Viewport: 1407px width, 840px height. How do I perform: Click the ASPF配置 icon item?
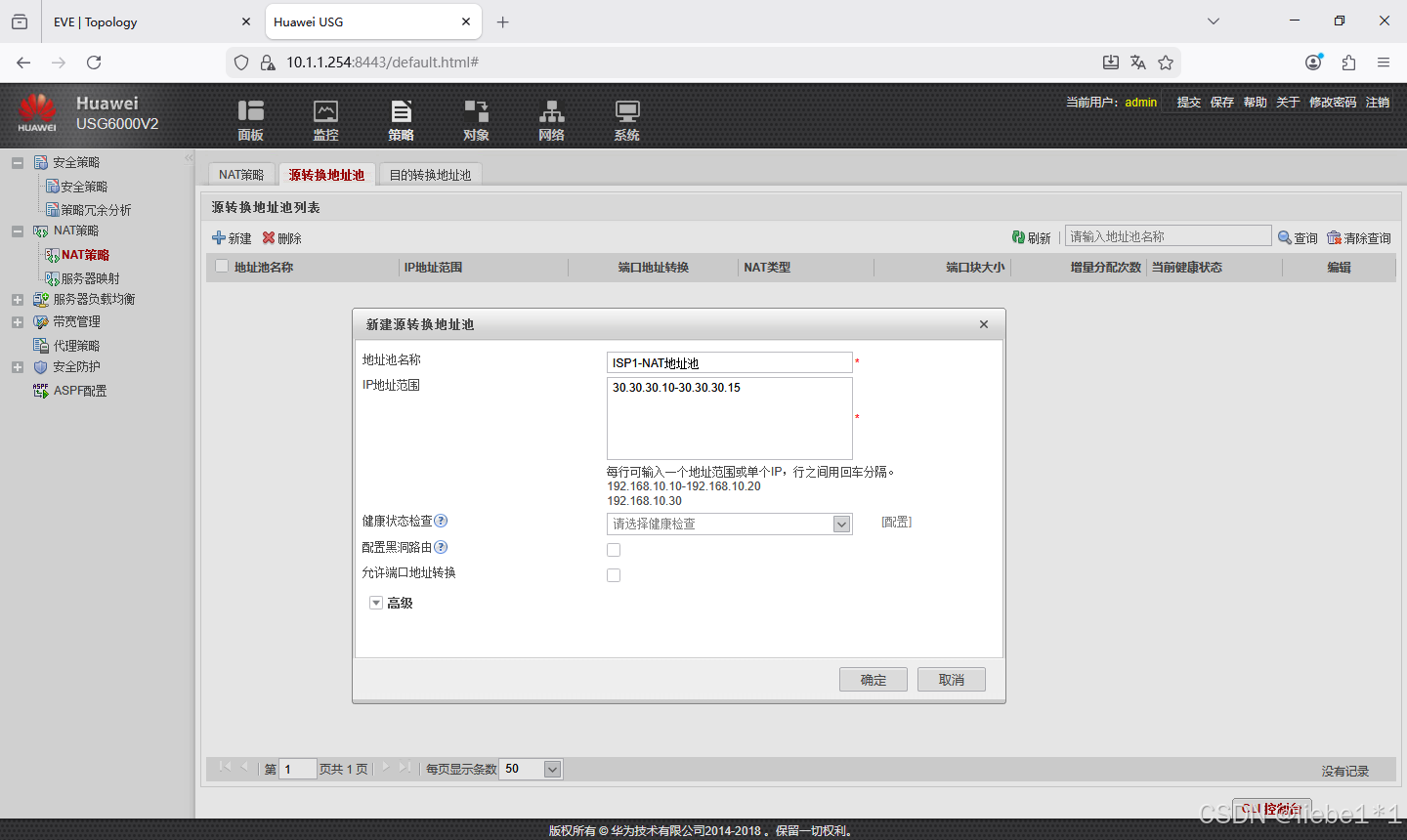coord(41,391)
